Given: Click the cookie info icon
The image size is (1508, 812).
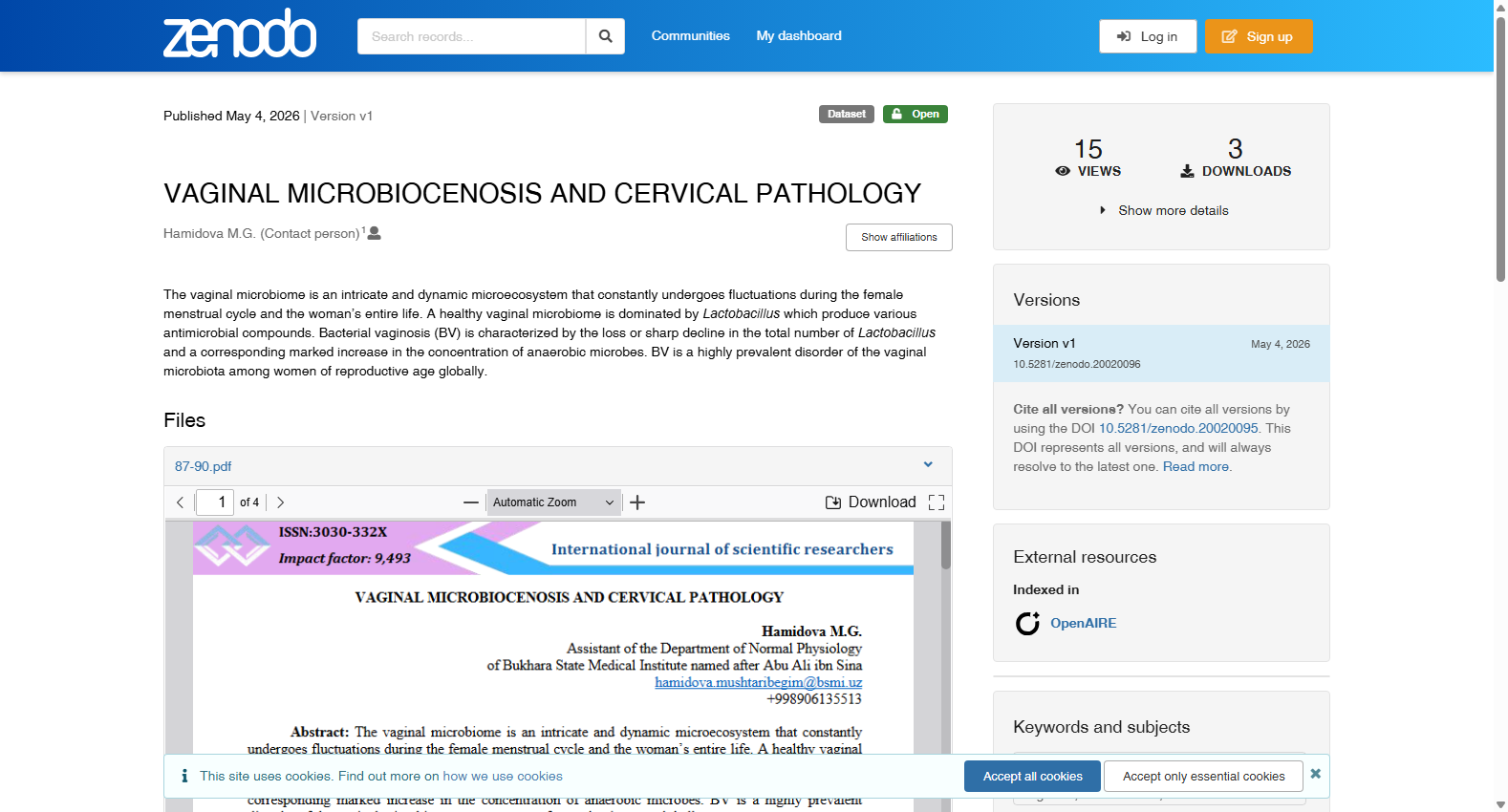Looking at the screenshot, I should tap(184, 776).
